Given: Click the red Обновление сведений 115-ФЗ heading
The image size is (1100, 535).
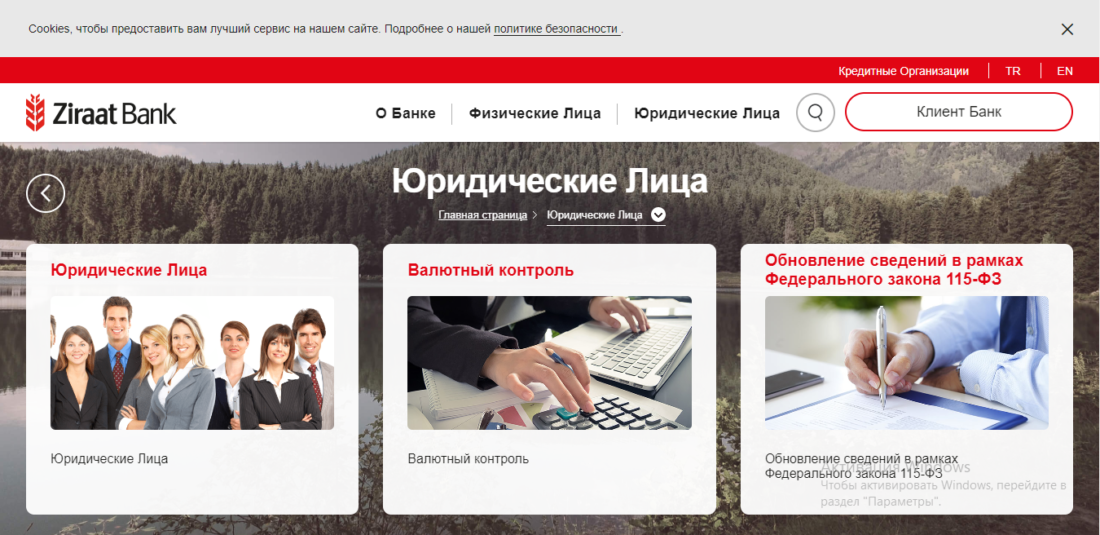Looking at the screenshot, I should [x=893, y=270].
